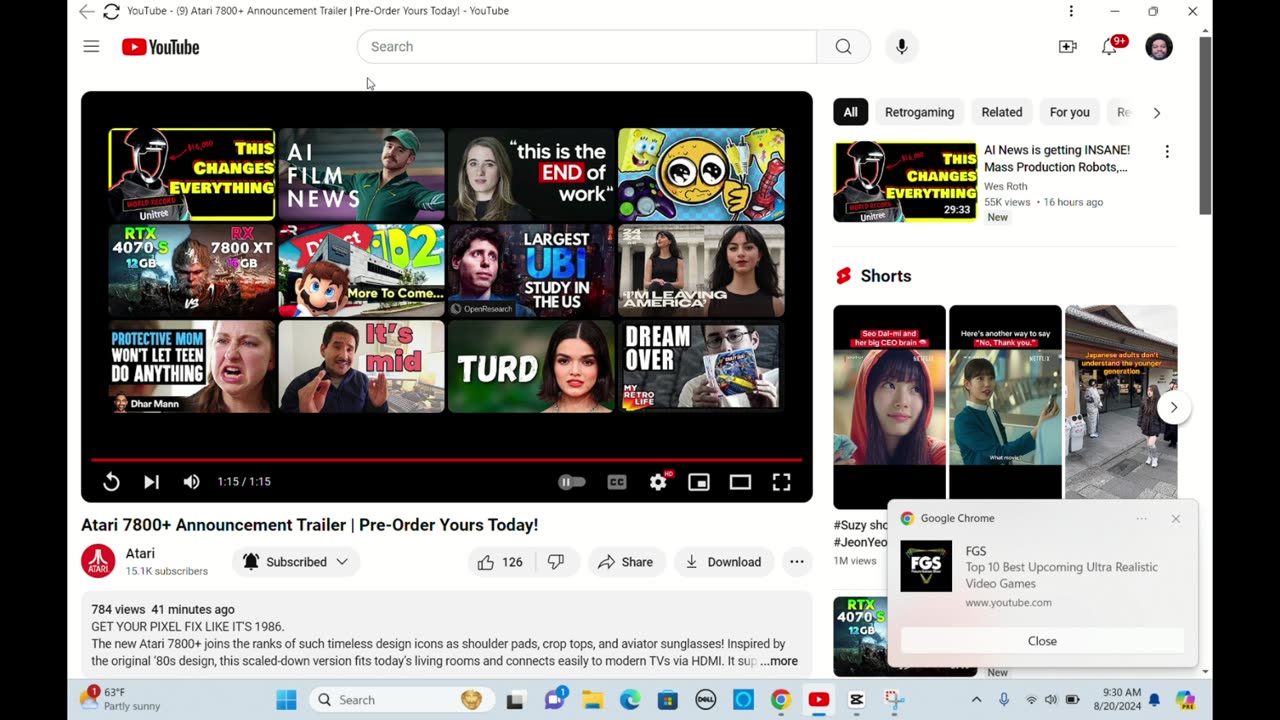Show hidden system tray icons

pyautogui.click(x=977, y=700)
